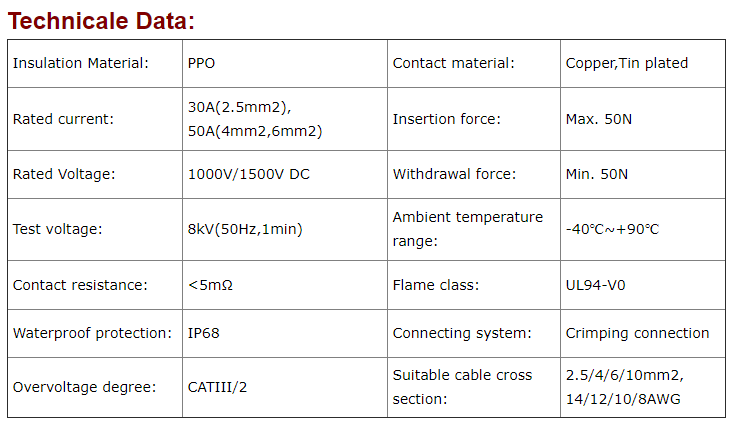
Task: Select the UL94-V0 flame class value
Action: [596, 285]
